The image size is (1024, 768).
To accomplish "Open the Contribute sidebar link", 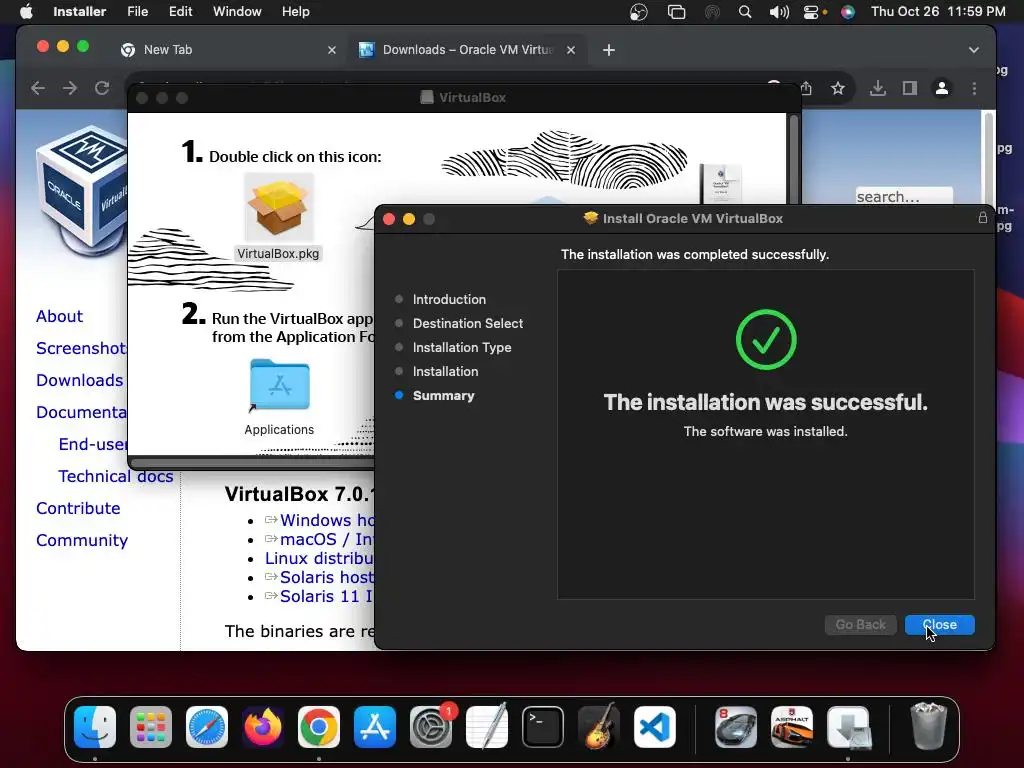I will coord(78,508).
